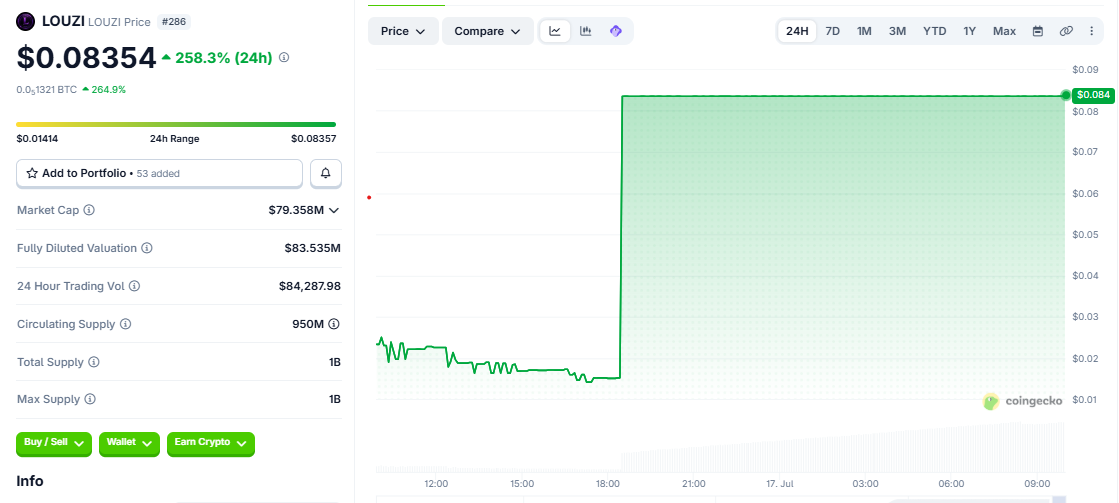Click the $0.08354 price value
Screen dimensions: 1119x503
click(86, 58)
